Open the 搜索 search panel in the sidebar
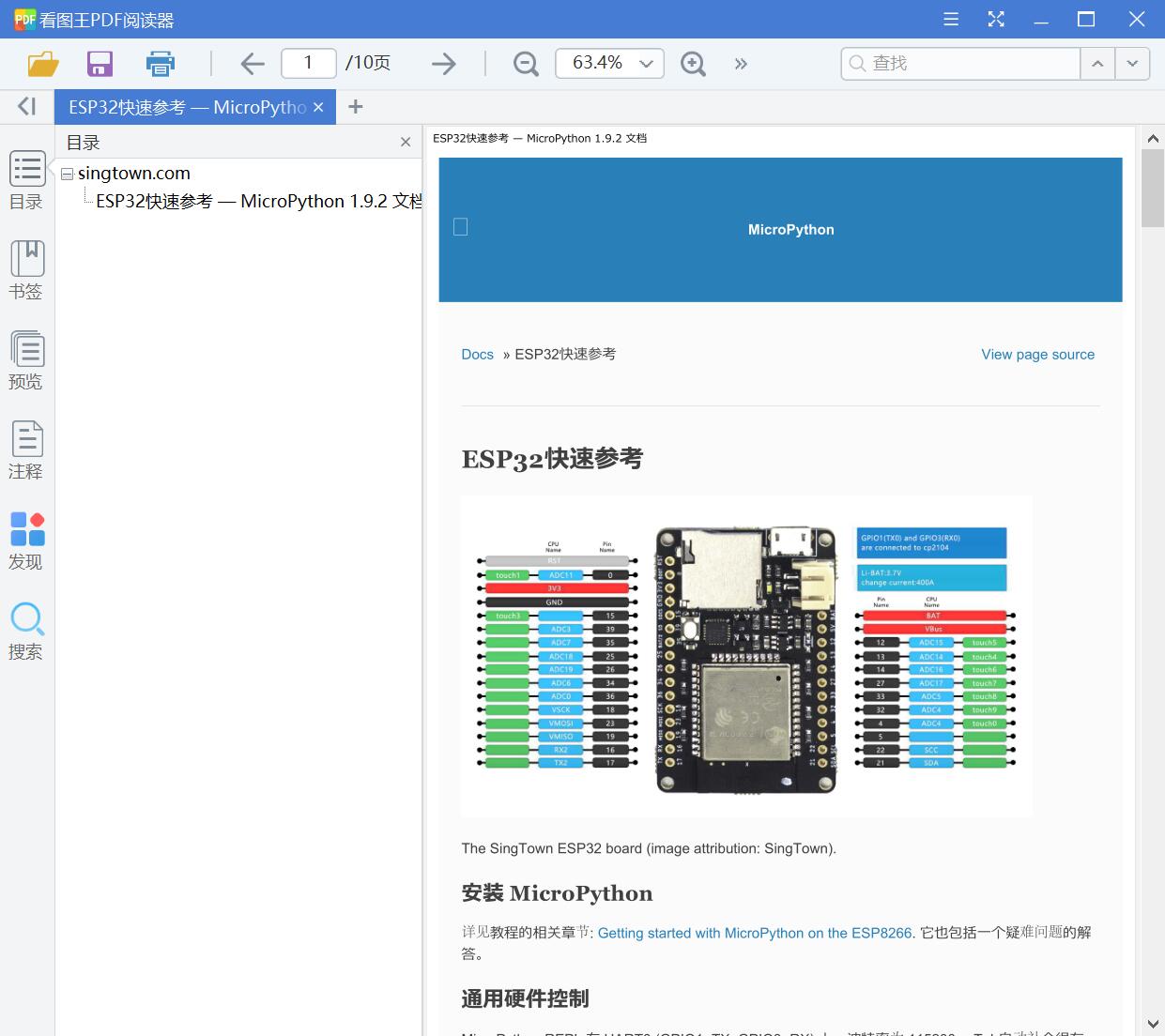Image resolution: width=1165 pixels, height=1036 pixels. (x=26, y=619)
